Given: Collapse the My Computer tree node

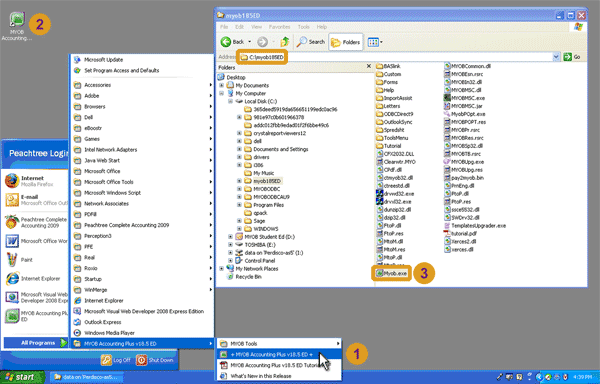Looking at the screenshot, I should click(x=222, y=93).
